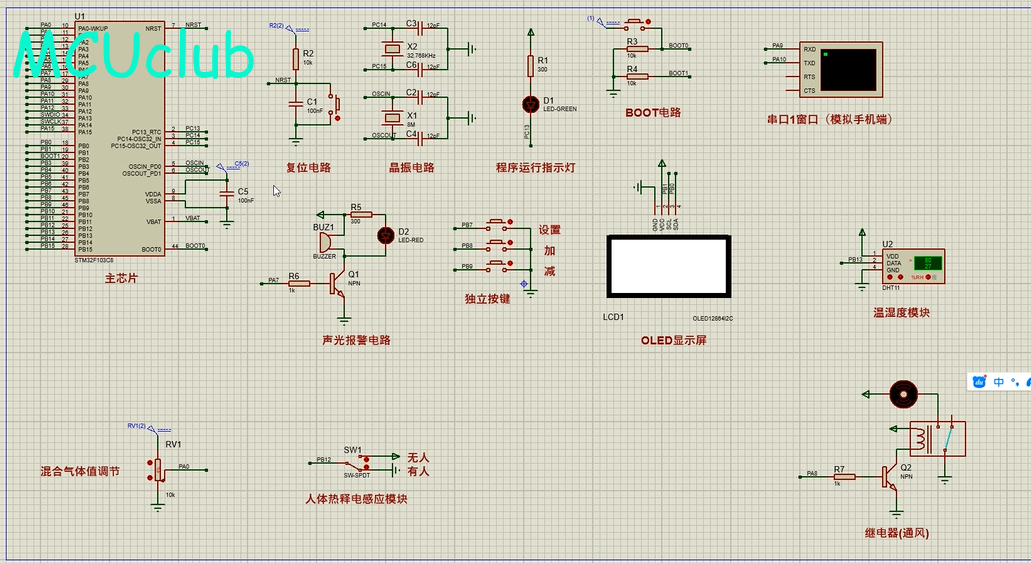Click the 有人 switch label

[x=418, y=471]
